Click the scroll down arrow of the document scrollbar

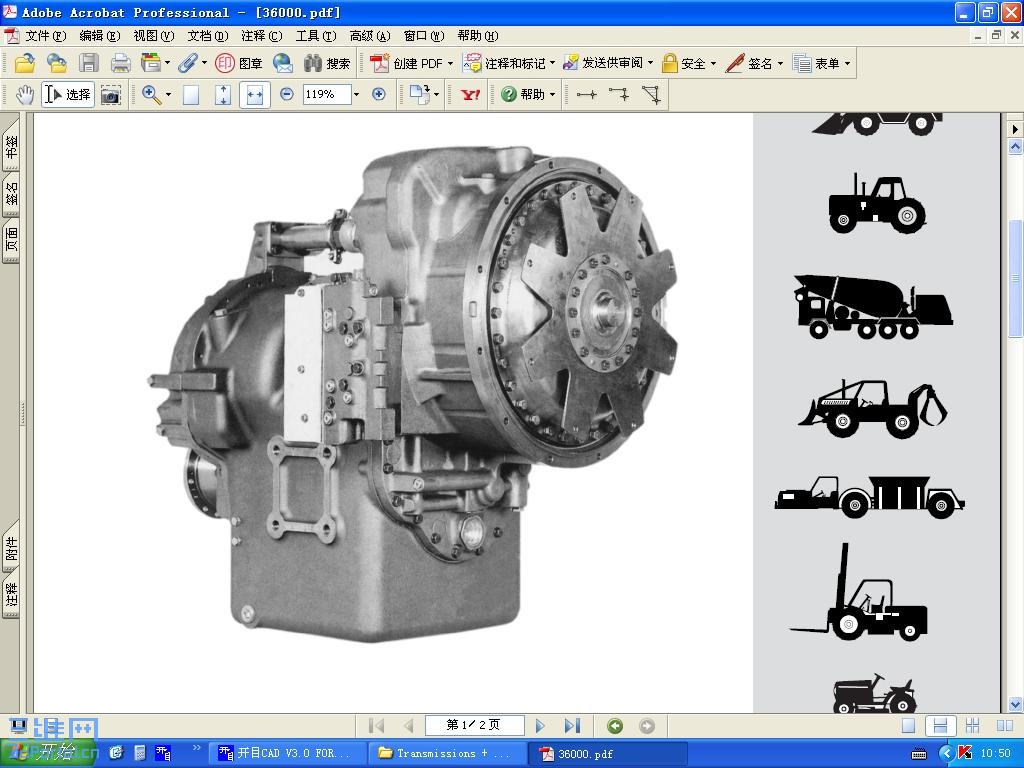tap(1015, 704)
